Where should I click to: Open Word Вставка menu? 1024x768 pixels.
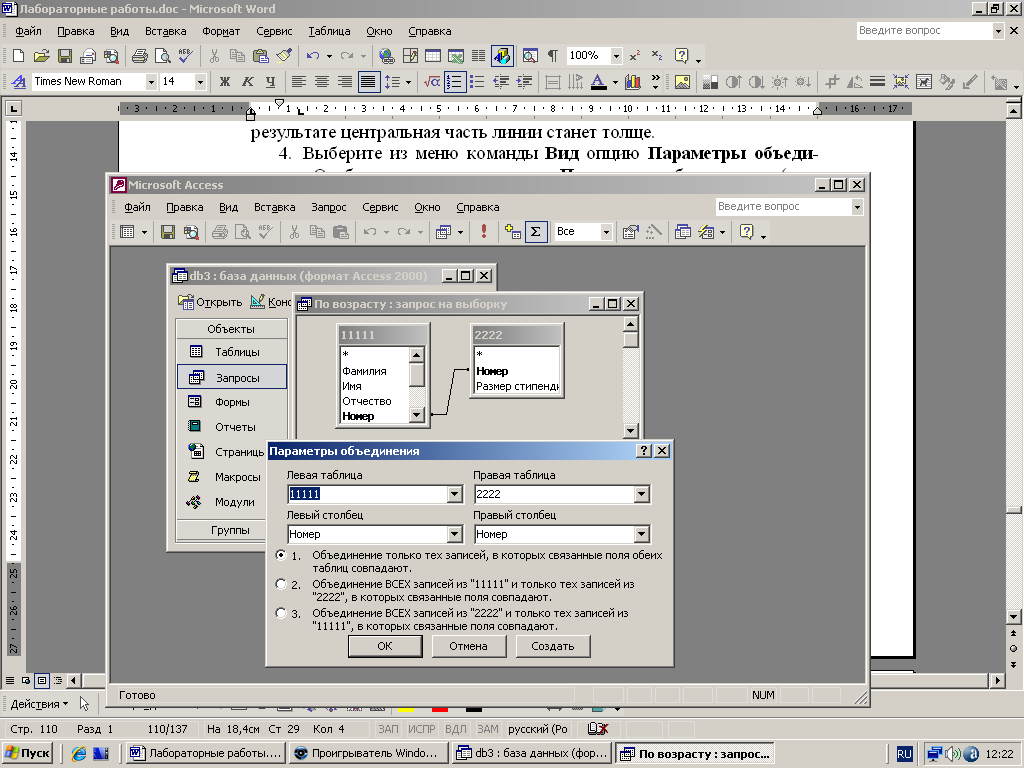click(x=165, y=31)
